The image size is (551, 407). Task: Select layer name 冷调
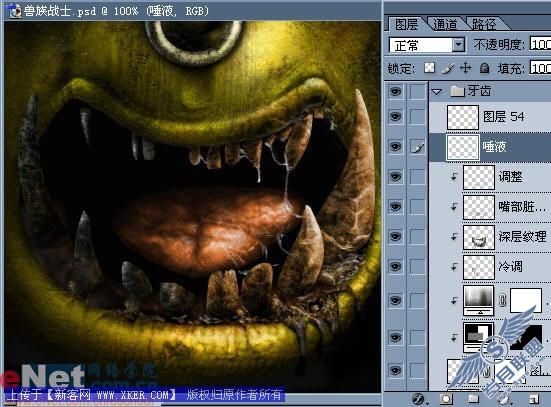tap(510, 266)
